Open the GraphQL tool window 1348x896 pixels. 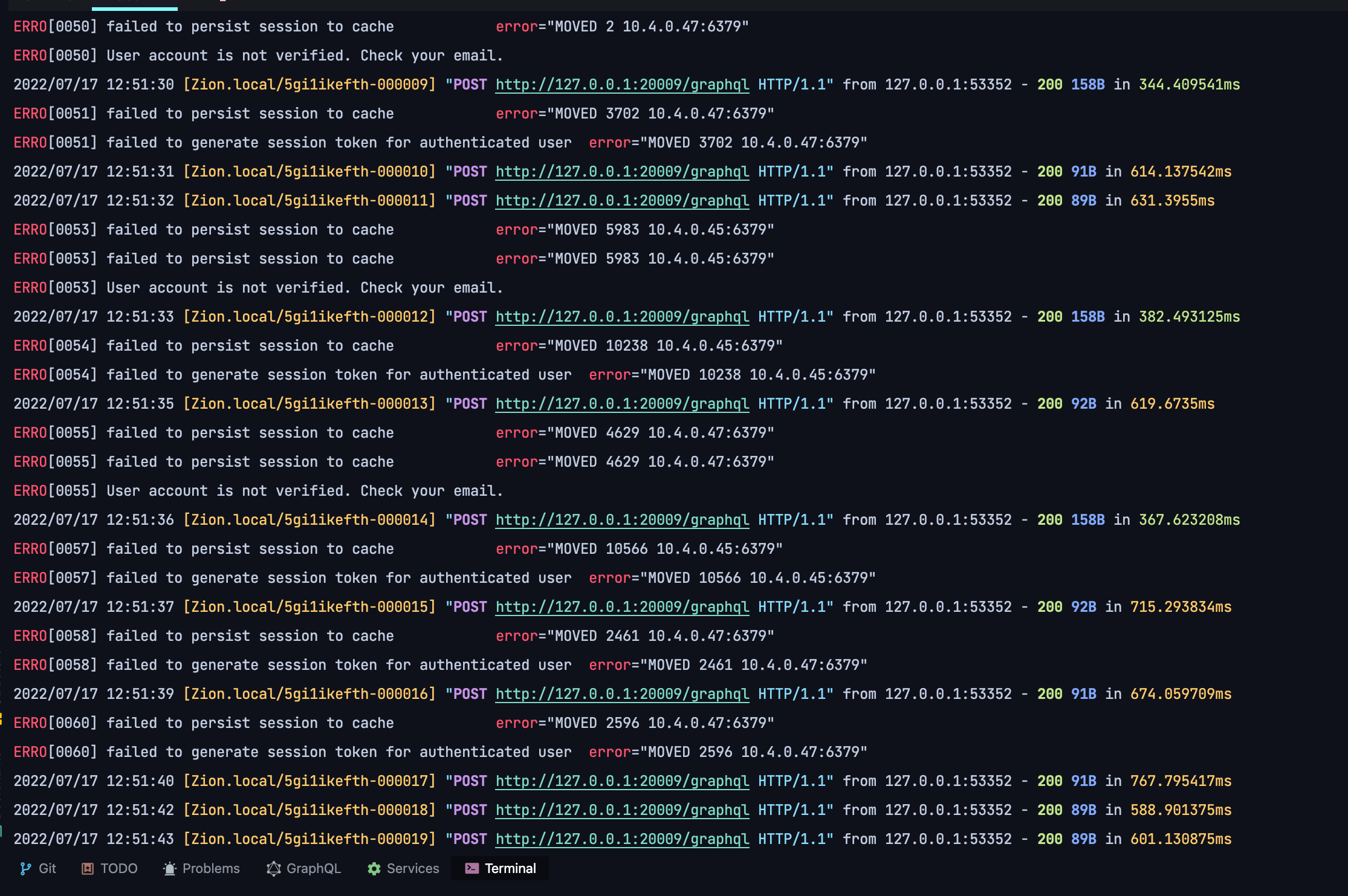303,868
